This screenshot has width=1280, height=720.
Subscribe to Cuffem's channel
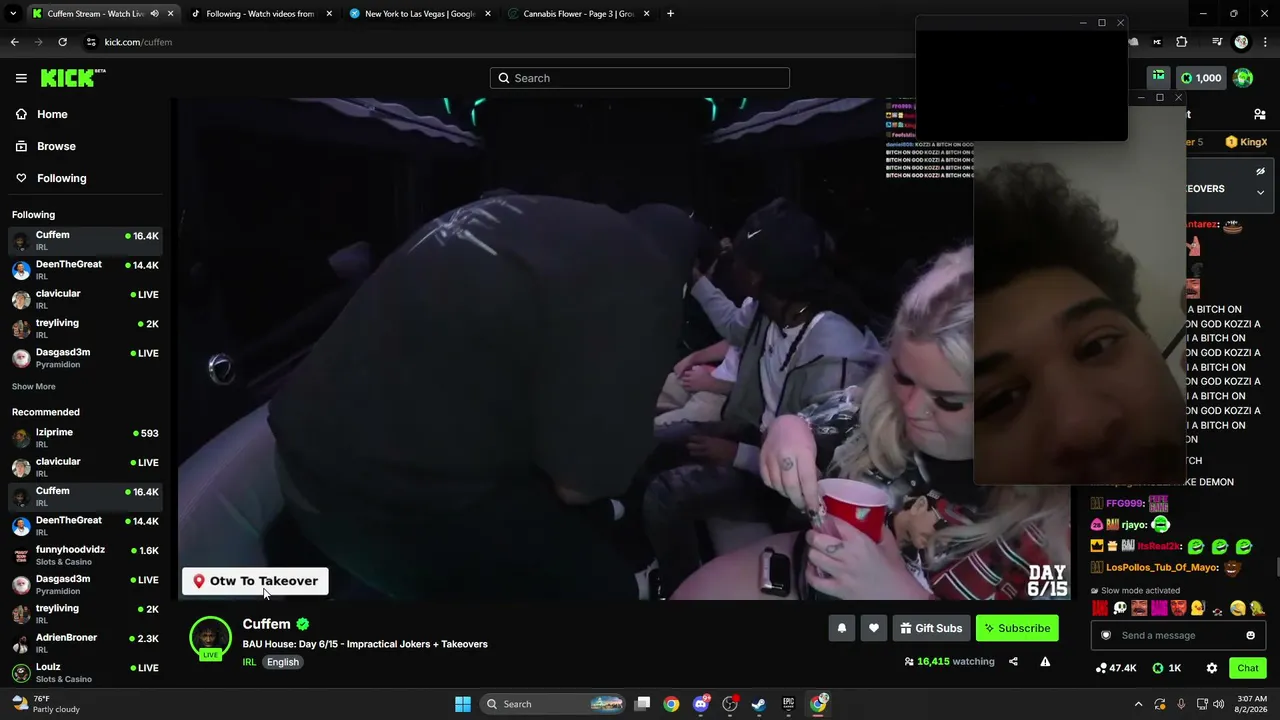tap(1017, 628)
